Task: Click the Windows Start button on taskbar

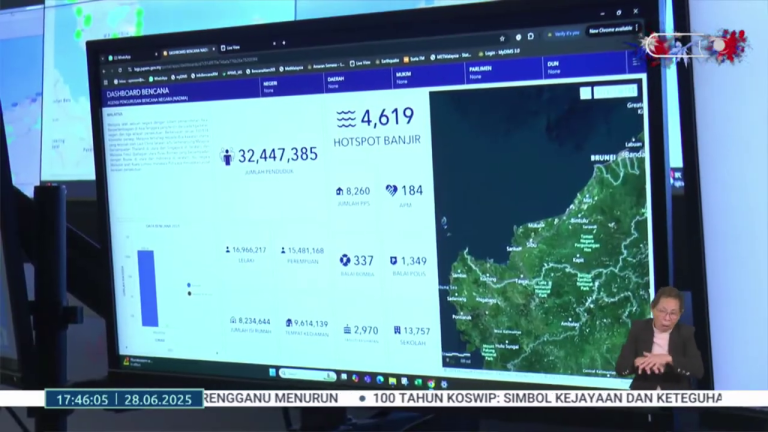Action: (270, 373)
